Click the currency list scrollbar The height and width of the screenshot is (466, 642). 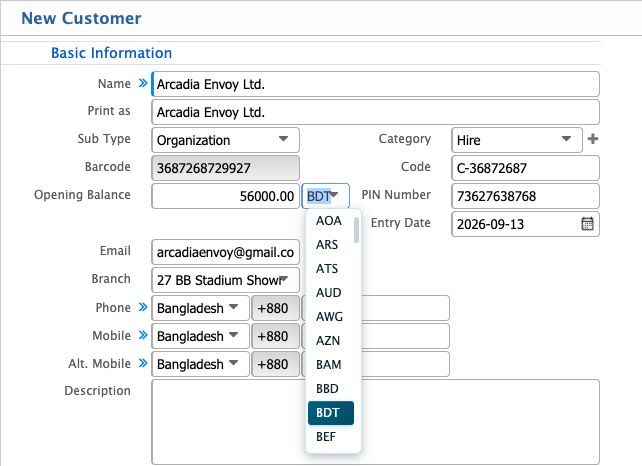tap(357, 230)
